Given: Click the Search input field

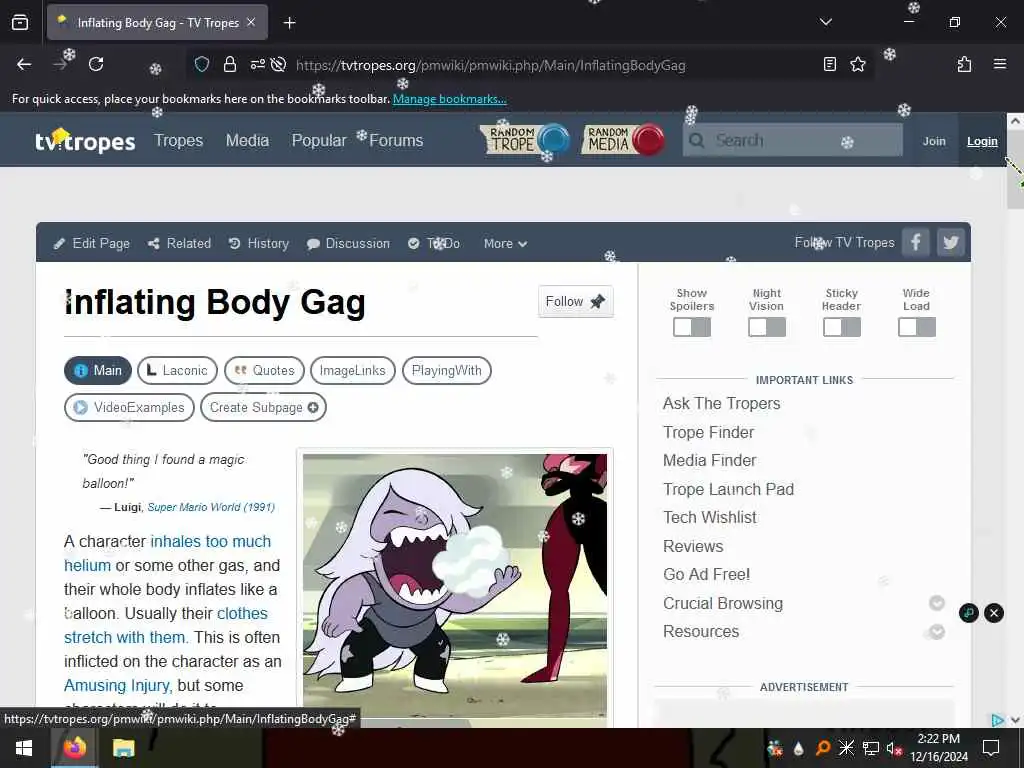Looking at the screenshot, I should click(793, 140).
